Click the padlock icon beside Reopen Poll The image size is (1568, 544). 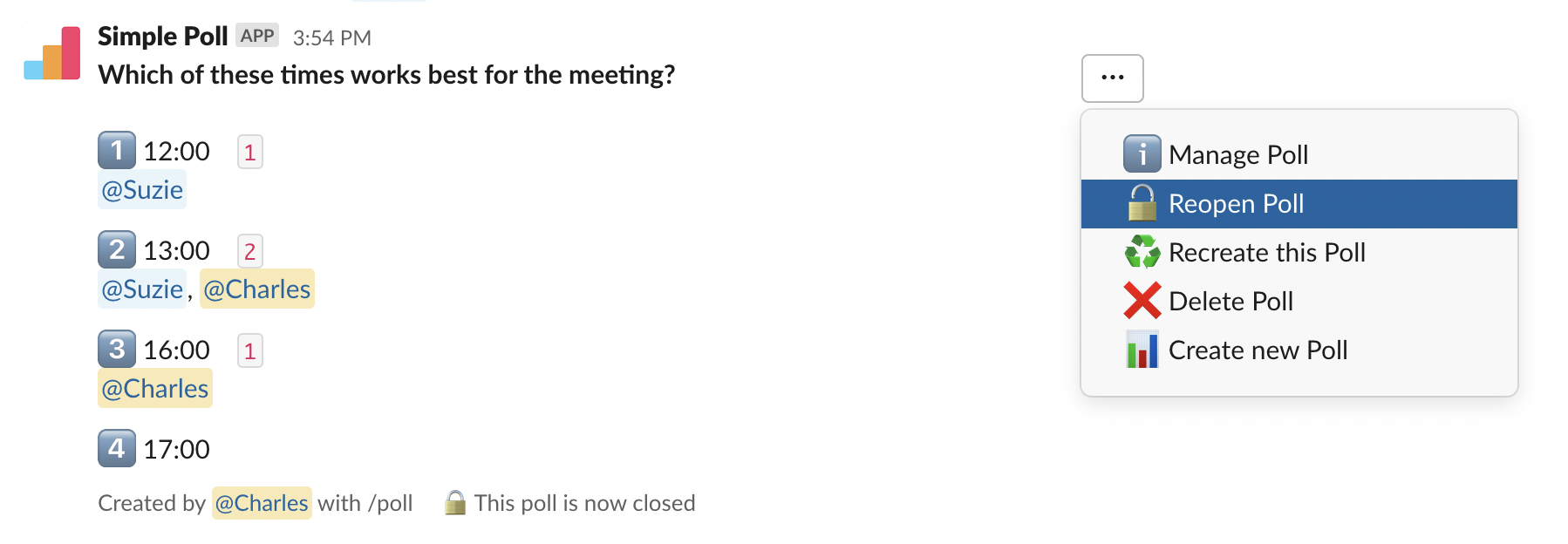(1143, 202)
